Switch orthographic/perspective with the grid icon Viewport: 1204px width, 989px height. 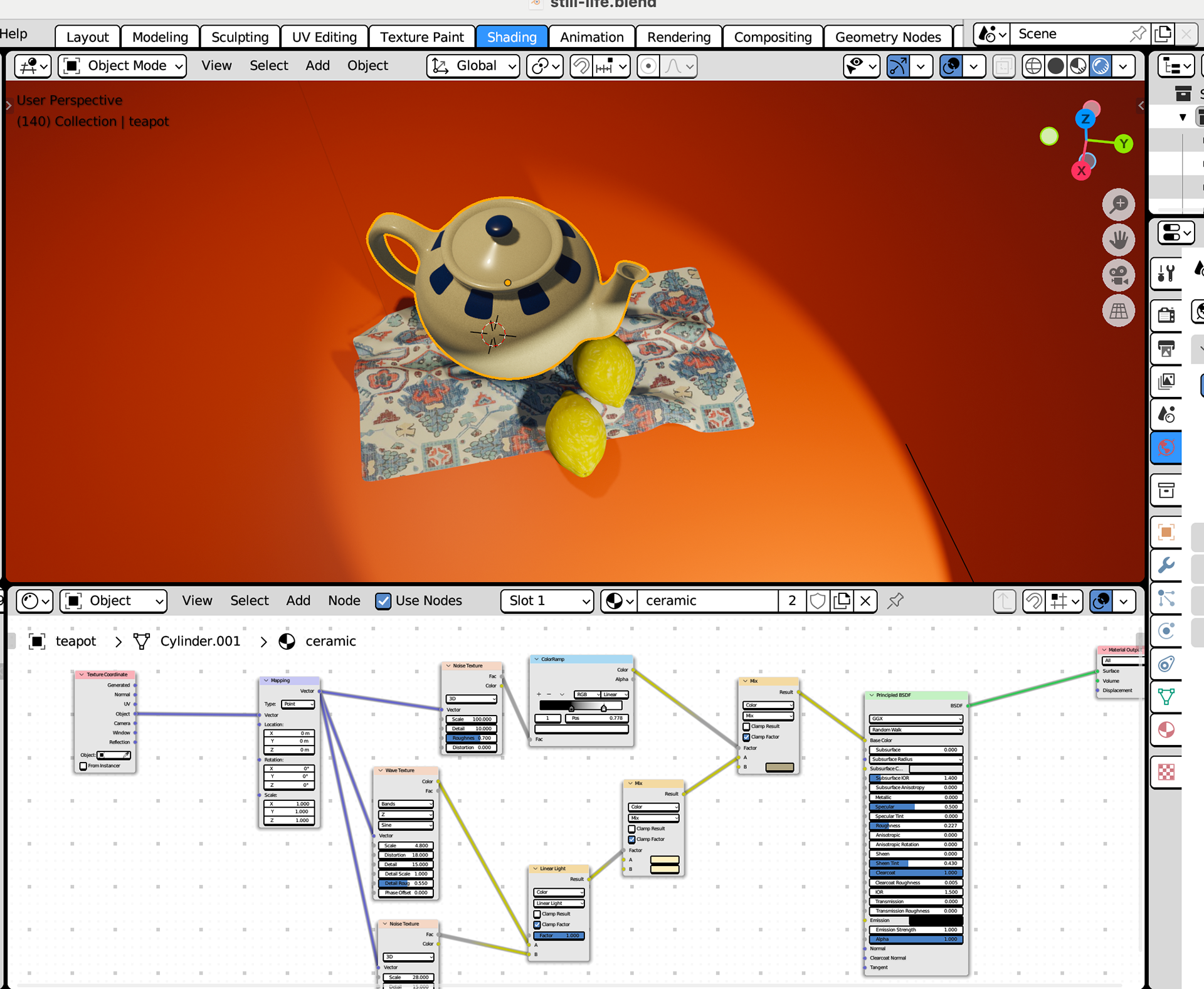click(1119, 311)
